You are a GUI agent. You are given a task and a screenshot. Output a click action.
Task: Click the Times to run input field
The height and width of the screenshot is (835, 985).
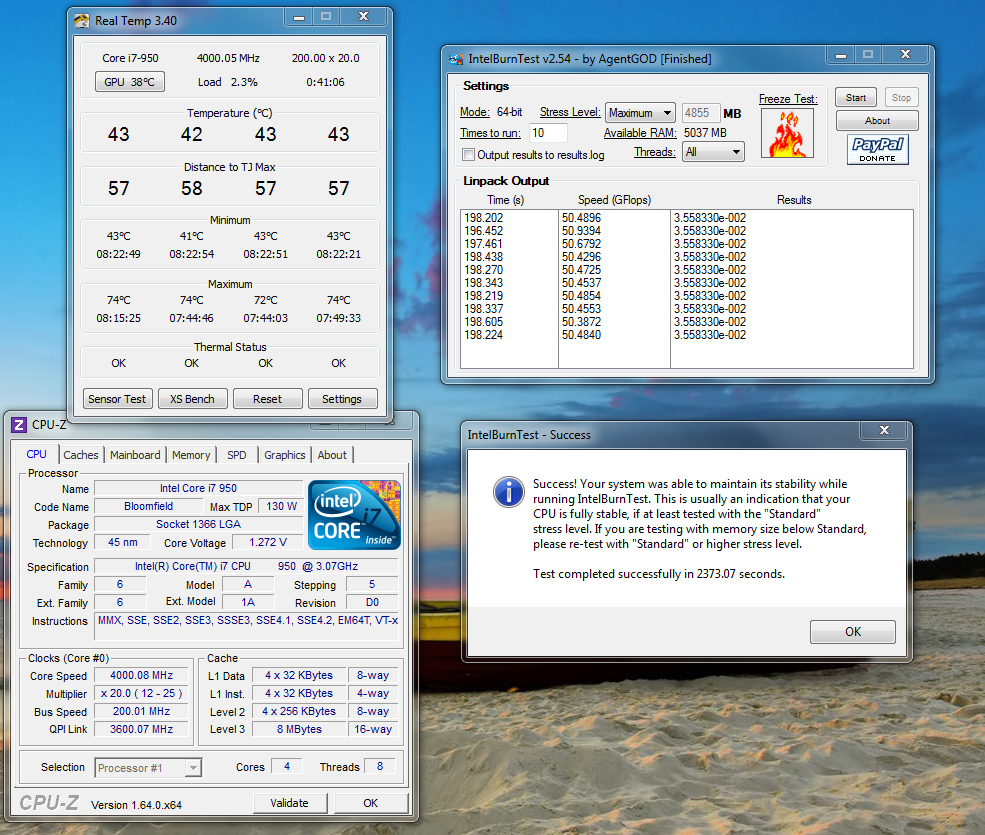[x=548, y=133]
